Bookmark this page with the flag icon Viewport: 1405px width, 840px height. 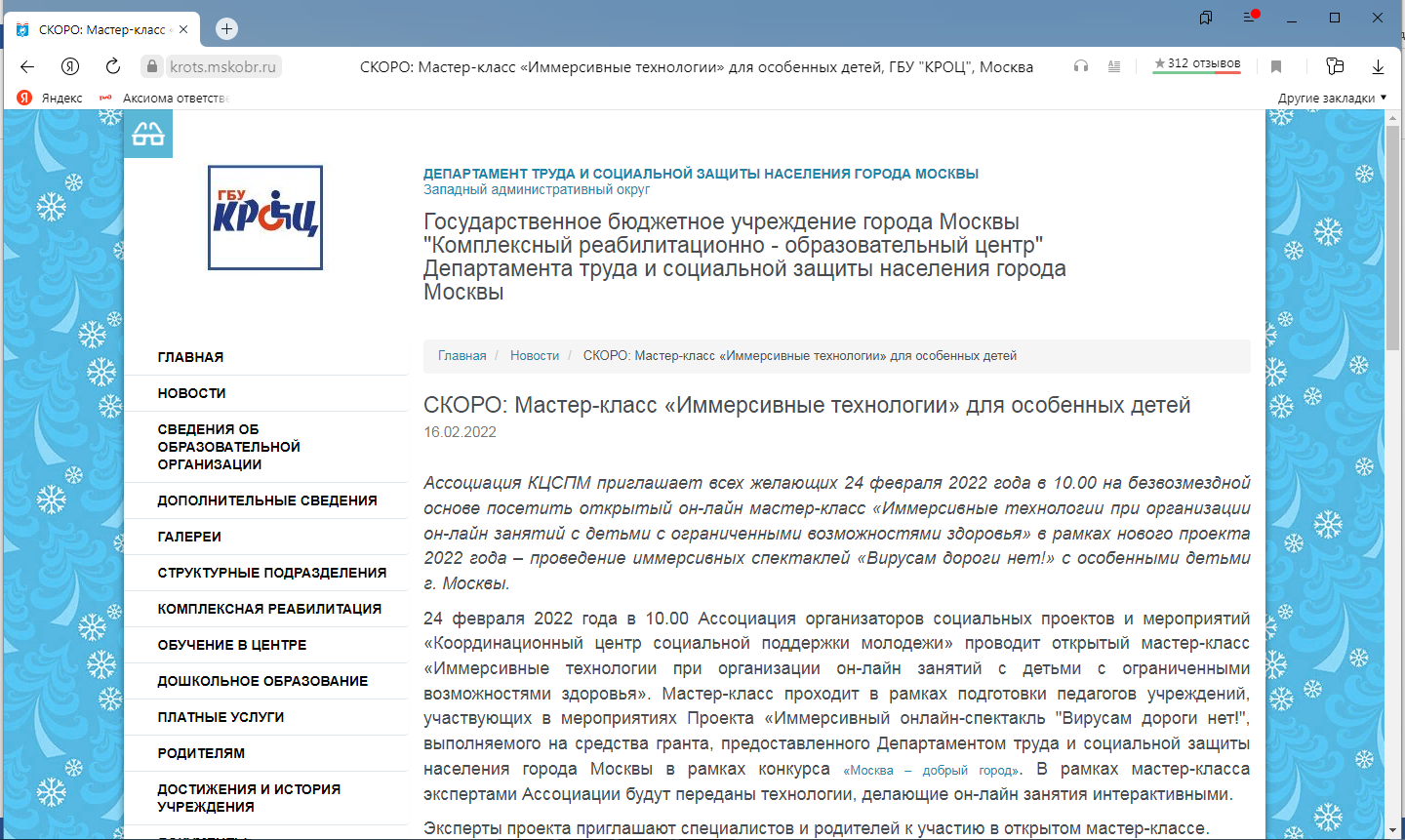click(x=1276, y=66)
